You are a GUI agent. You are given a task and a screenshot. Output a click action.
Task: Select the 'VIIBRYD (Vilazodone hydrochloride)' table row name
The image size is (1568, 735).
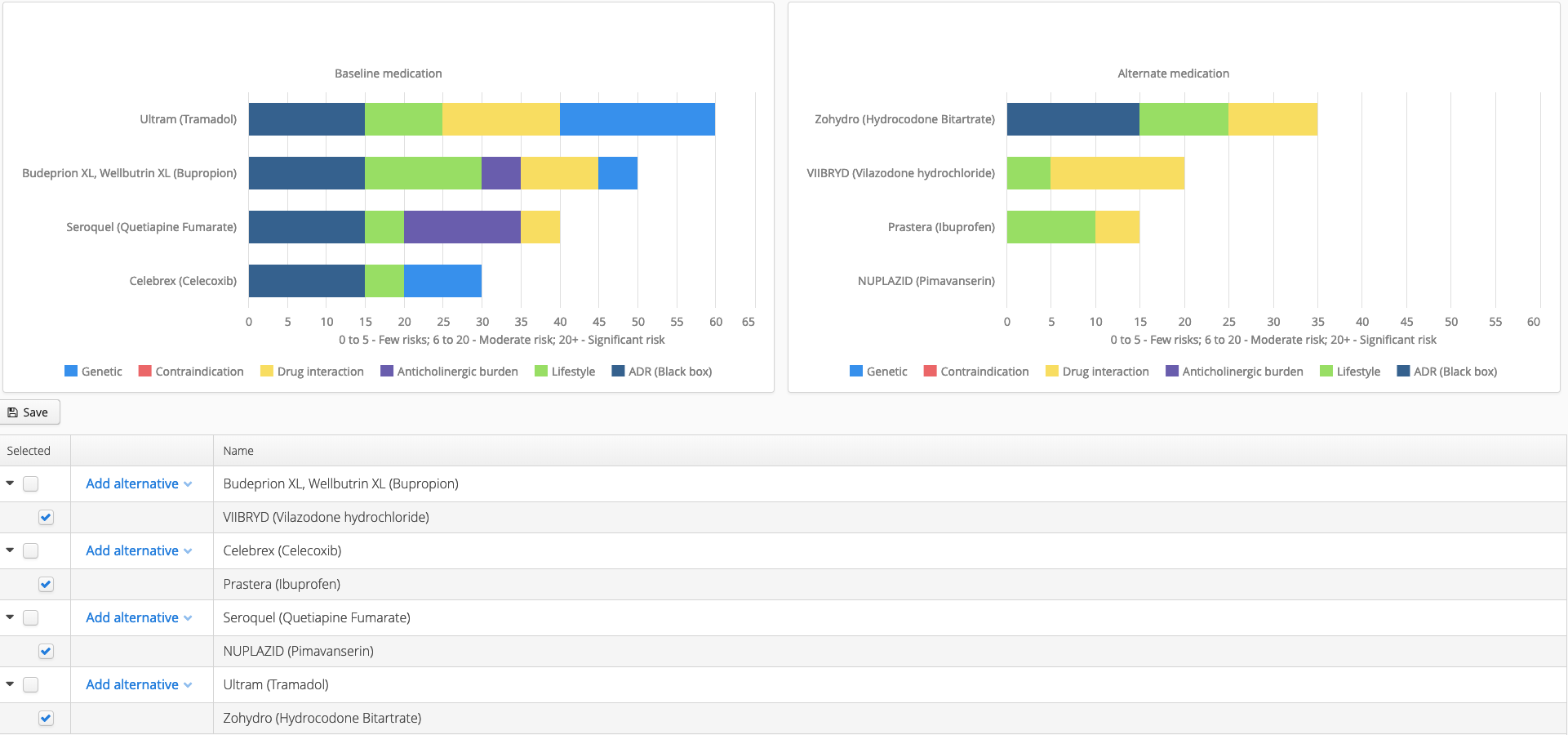pyautogui.click(x=326, y=517)
